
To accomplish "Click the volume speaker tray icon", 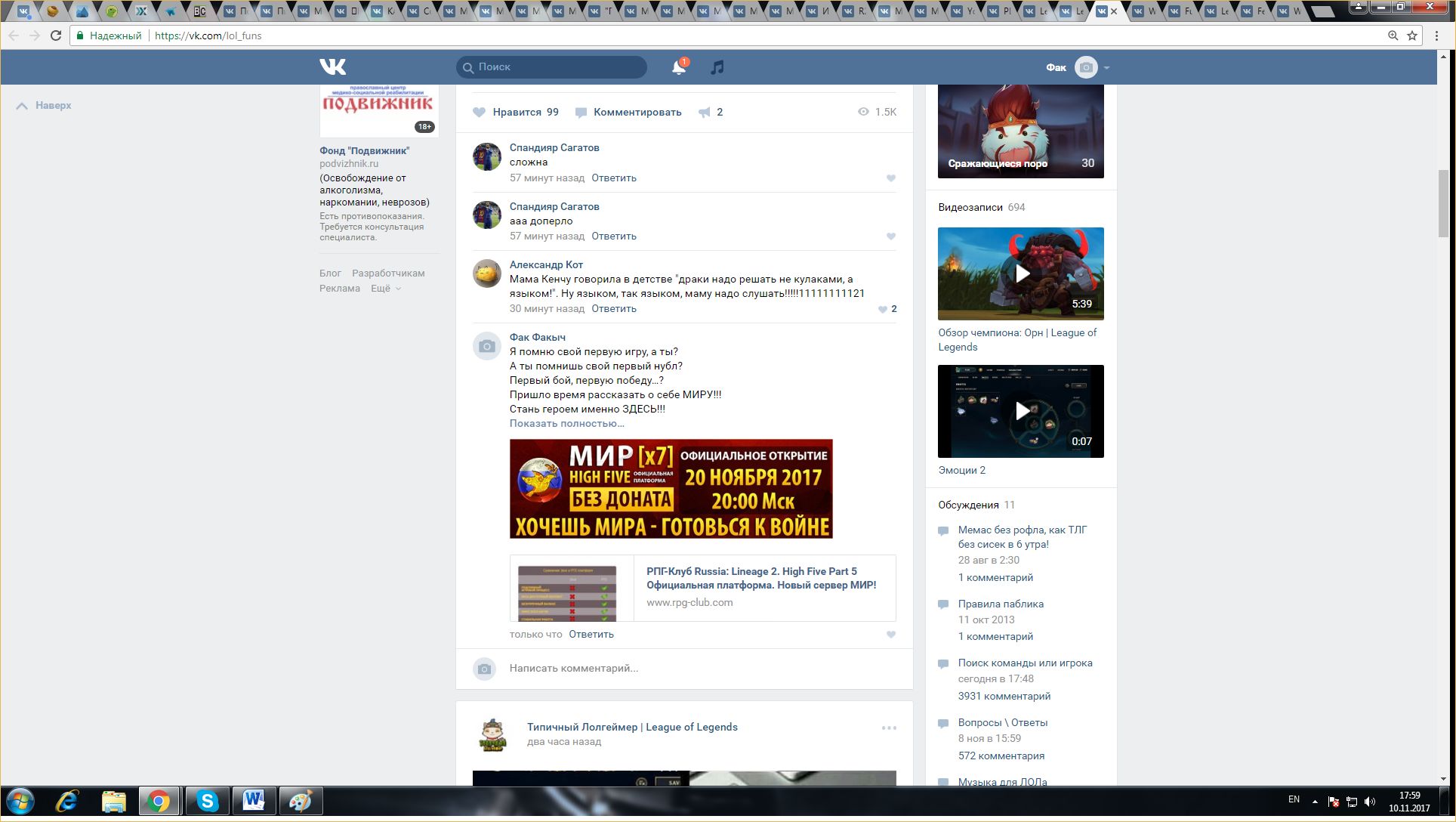I will (1371, 802).
